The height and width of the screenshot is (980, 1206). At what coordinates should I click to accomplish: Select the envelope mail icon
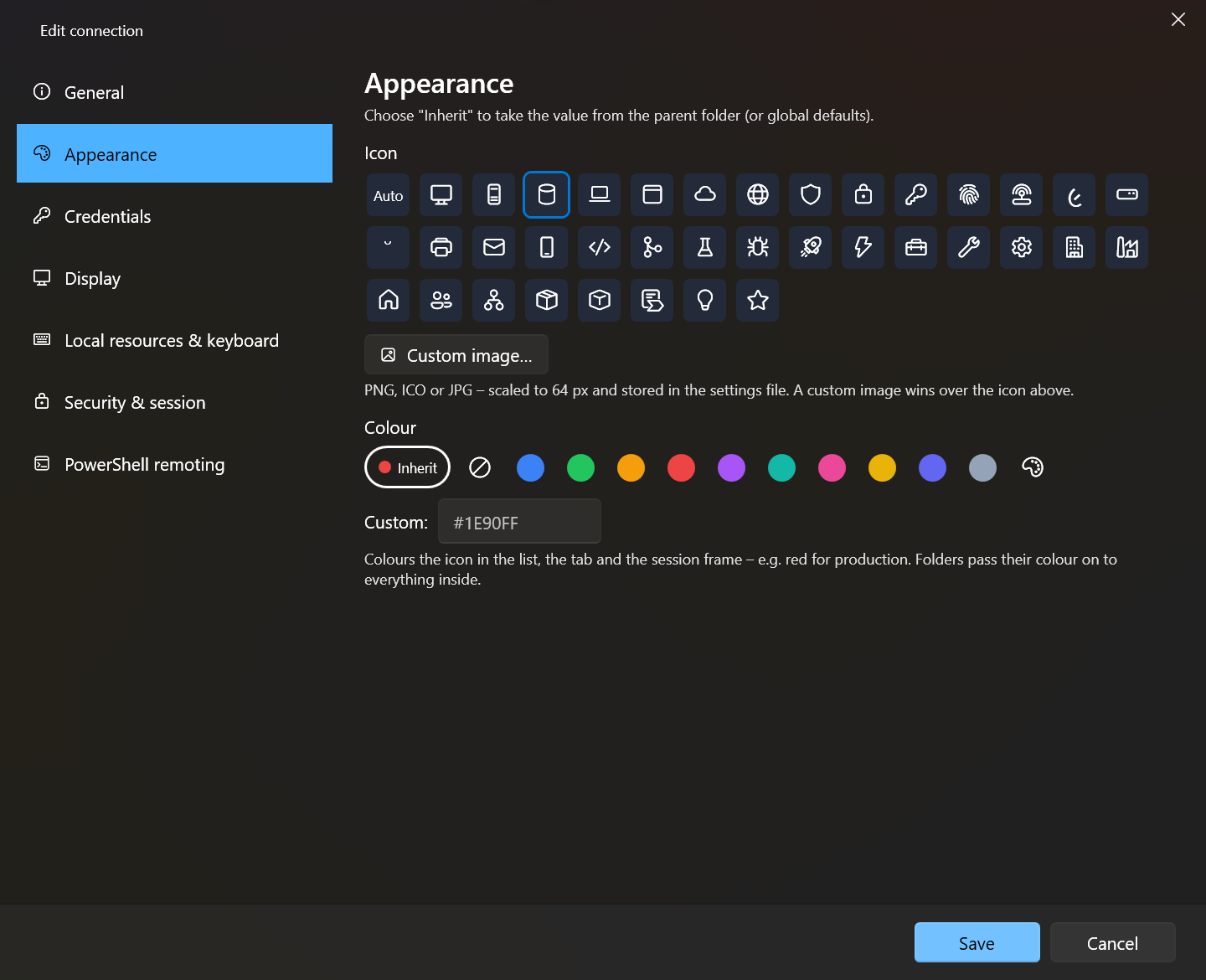494,248
